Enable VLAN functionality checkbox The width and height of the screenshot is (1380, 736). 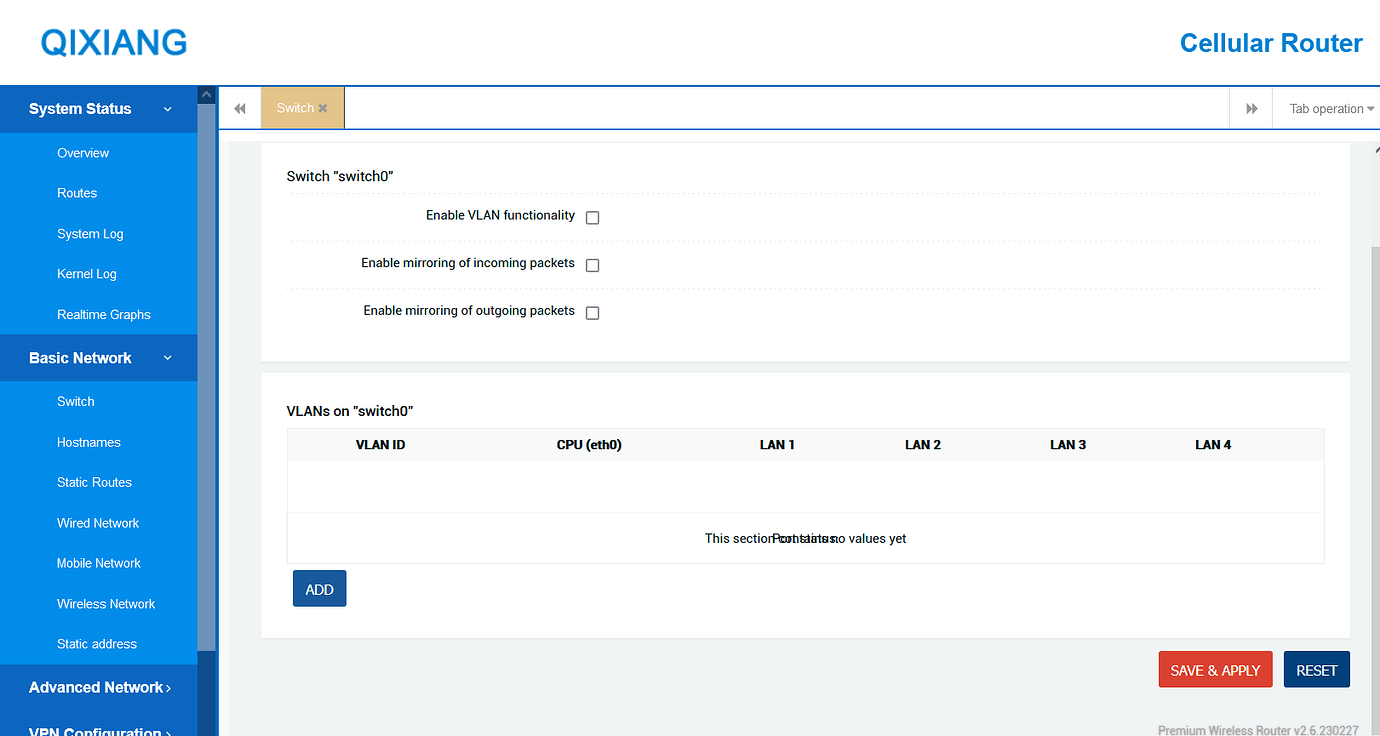592,217
